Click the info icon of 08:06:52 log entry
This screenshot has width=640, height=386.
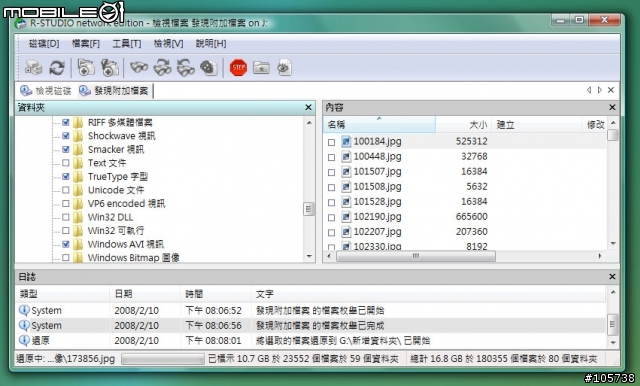pyautogui.click(x=24, y=311)
